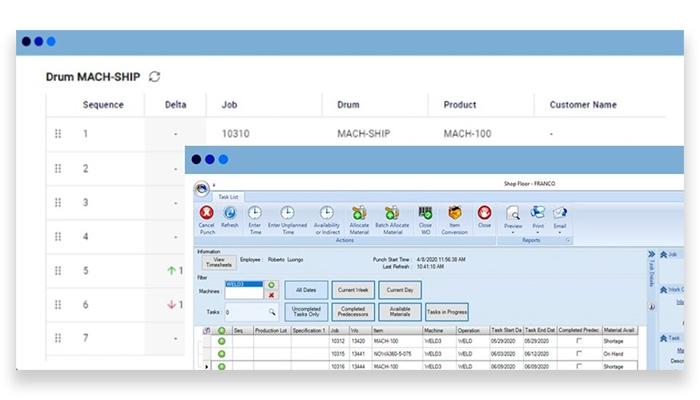700x400 pixels.
Task: Click the Availability or Indirect clock icon
Action: point(327,213)
